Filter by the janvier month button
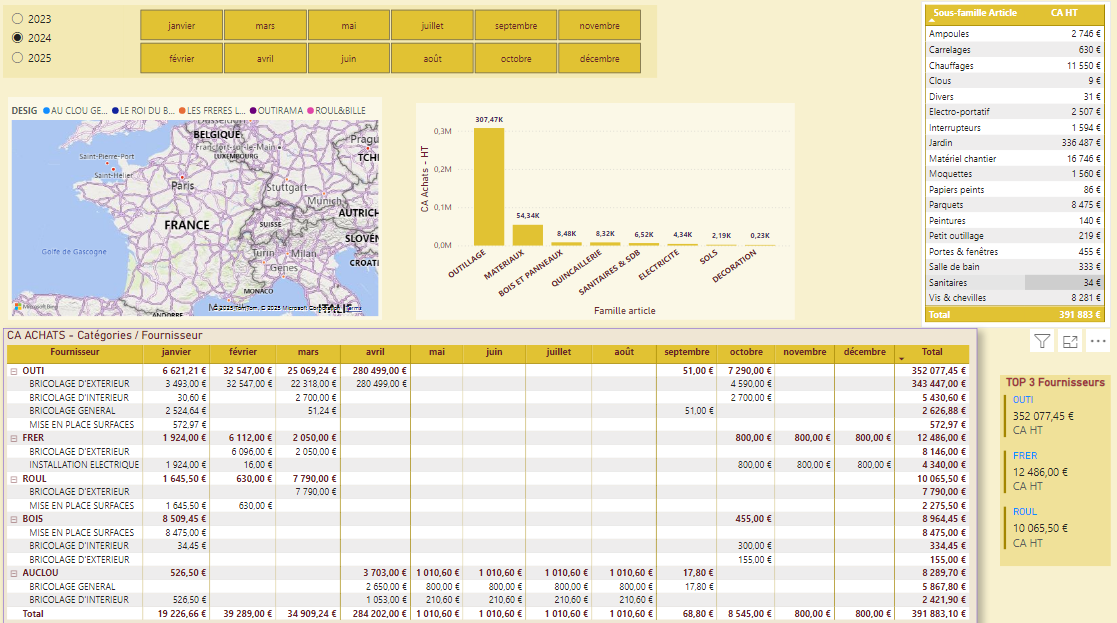Viewport: 1117px width, 623px height. [181, 25]
